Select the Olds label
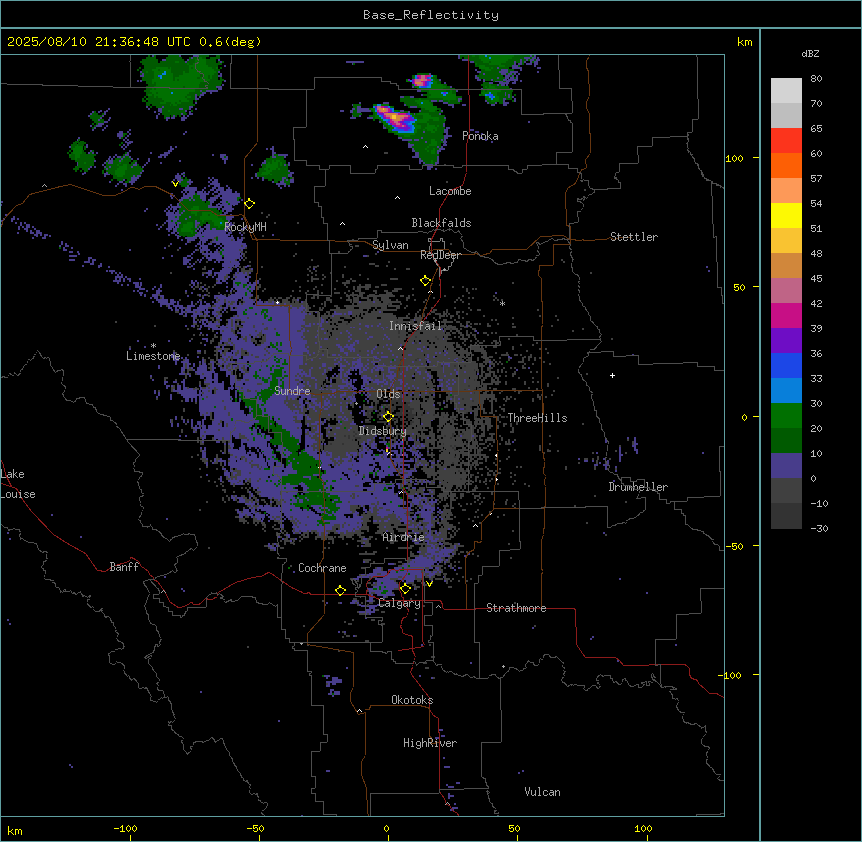The image size is (862, 842). coord(388,394)
